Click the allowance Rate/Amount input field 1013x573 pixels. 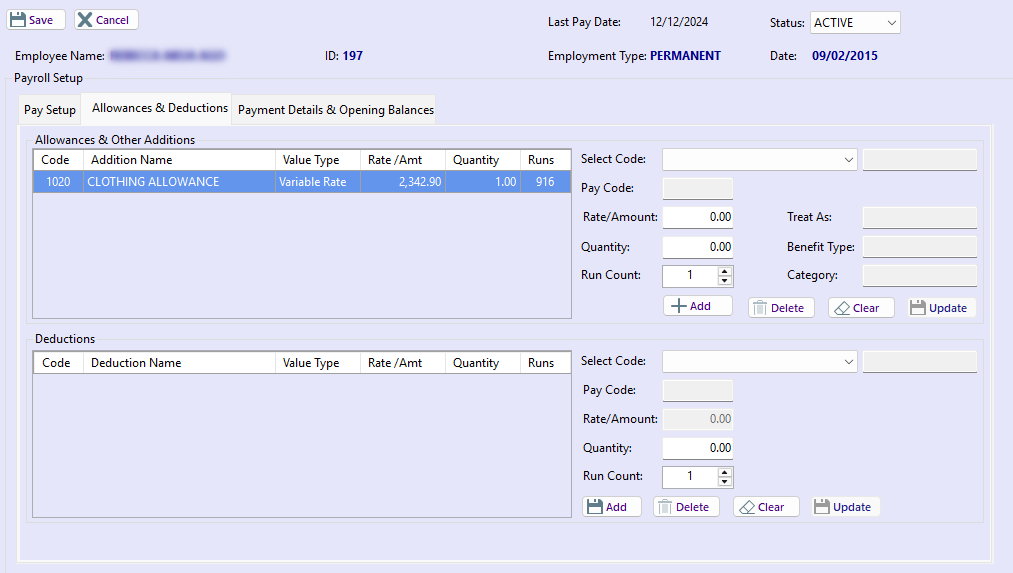(x=697, y=217)
